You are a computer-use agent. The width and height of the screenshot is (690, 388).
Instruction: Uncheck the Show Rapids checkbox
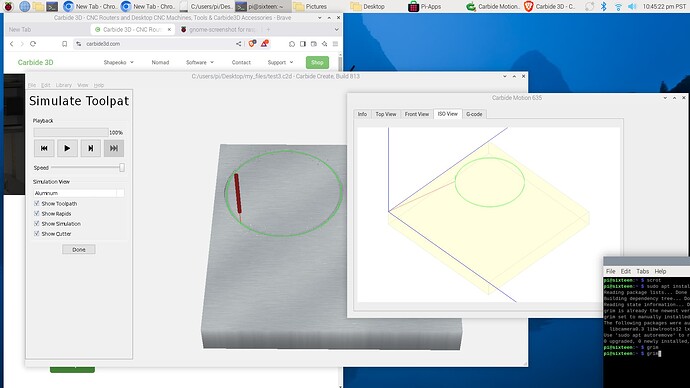point(37,213)
